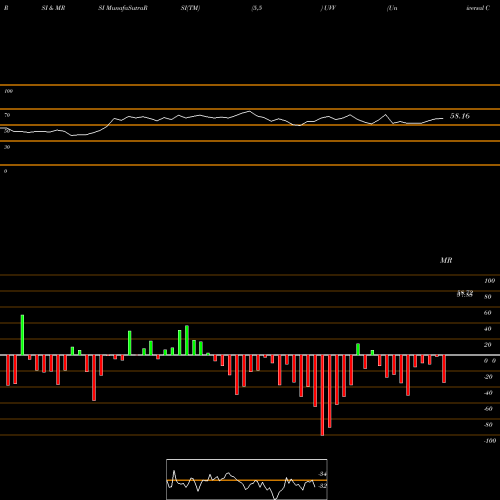Image resolution: width=500 pixels, height=500 pixels.
Task: Click the RSI value label 58.16
Action: (460, 116)
